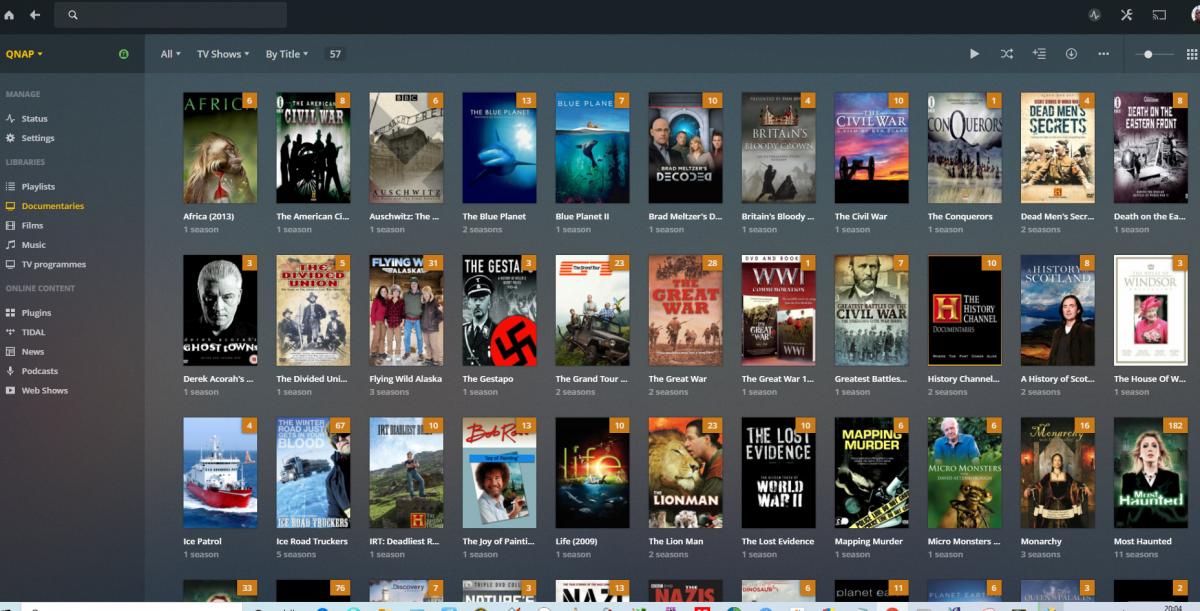
Task: Open the By Title sort dropdown
Action: coord(286,54)
